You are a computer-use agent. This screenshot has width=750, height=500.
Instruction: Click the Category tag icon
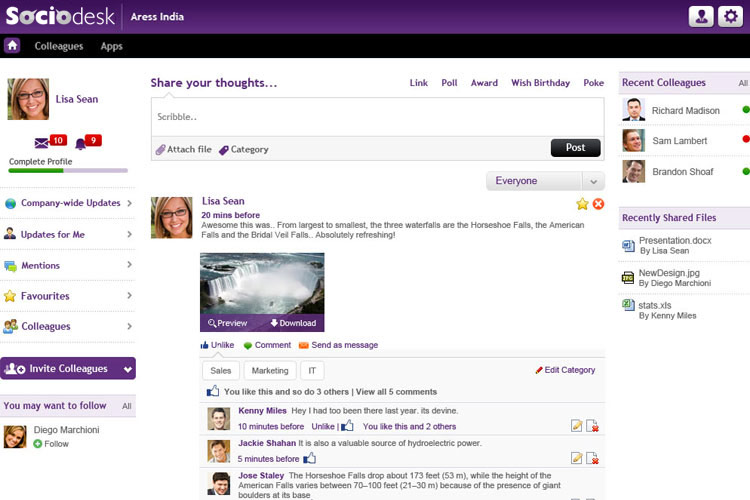(x=223, y=150)
